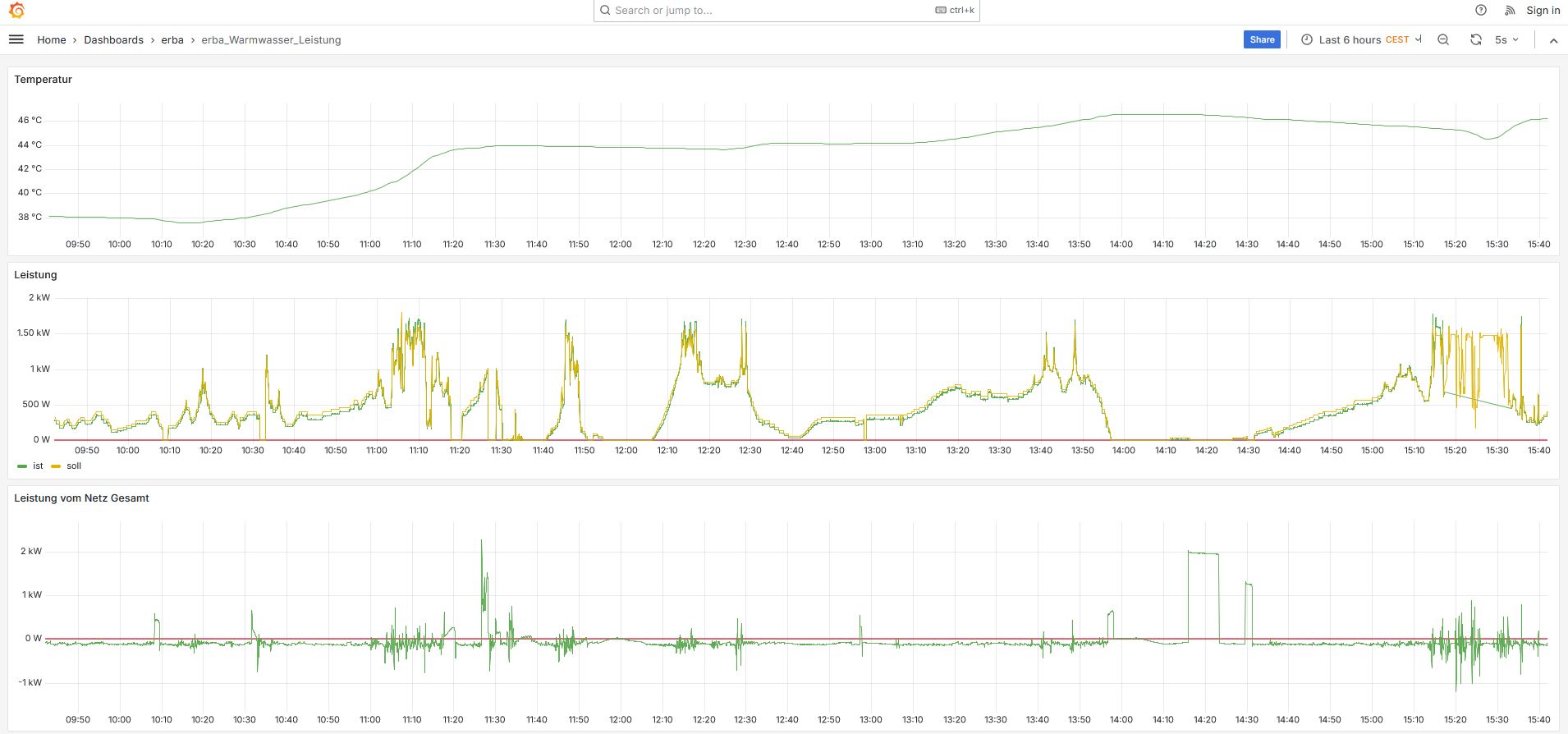
Task: Click the yellow soll legend color swatch
Action: tap(56, 466)
